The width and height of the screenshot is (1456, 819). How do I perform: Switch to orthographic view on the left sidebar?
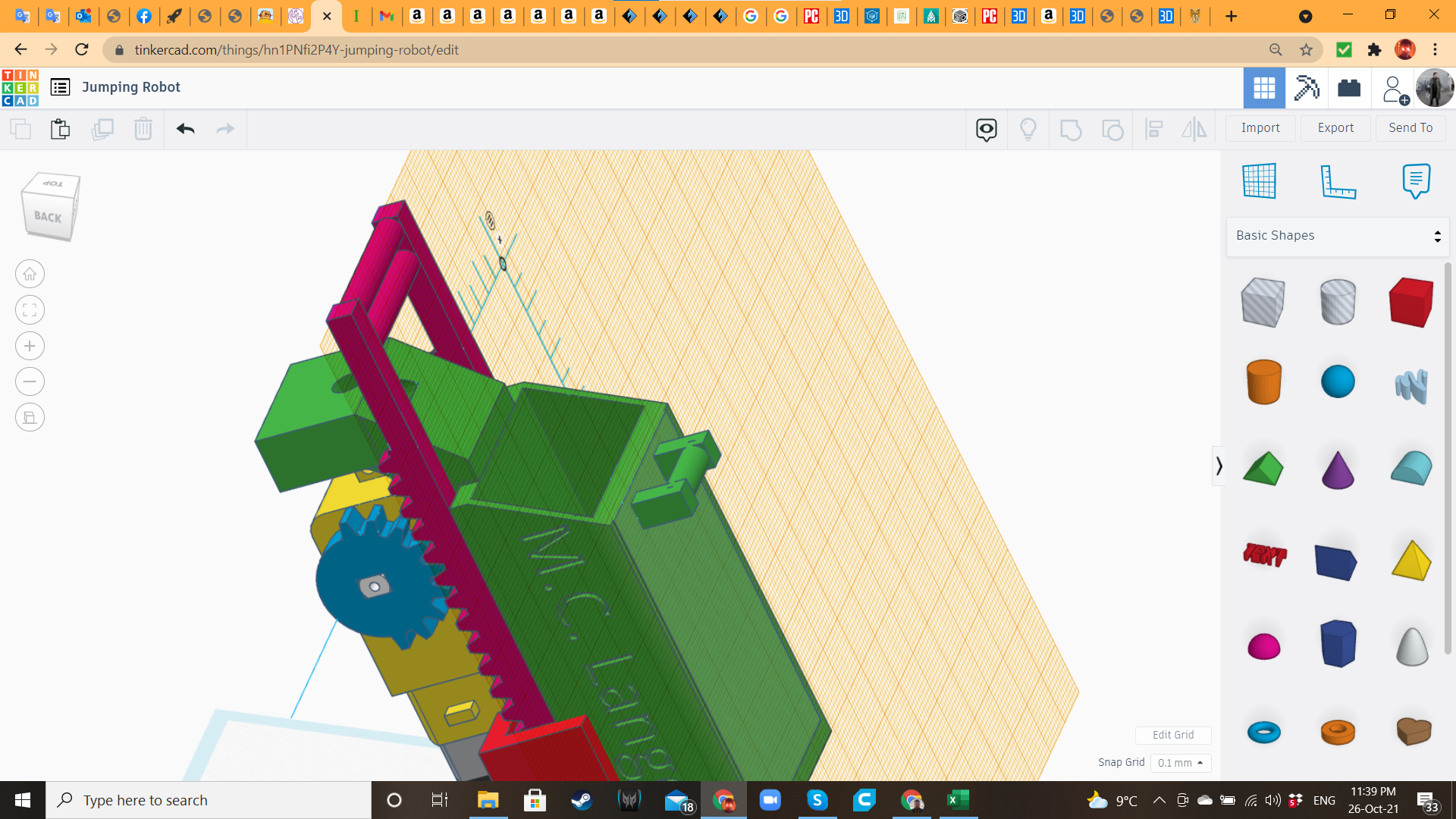tap(30, 417)
